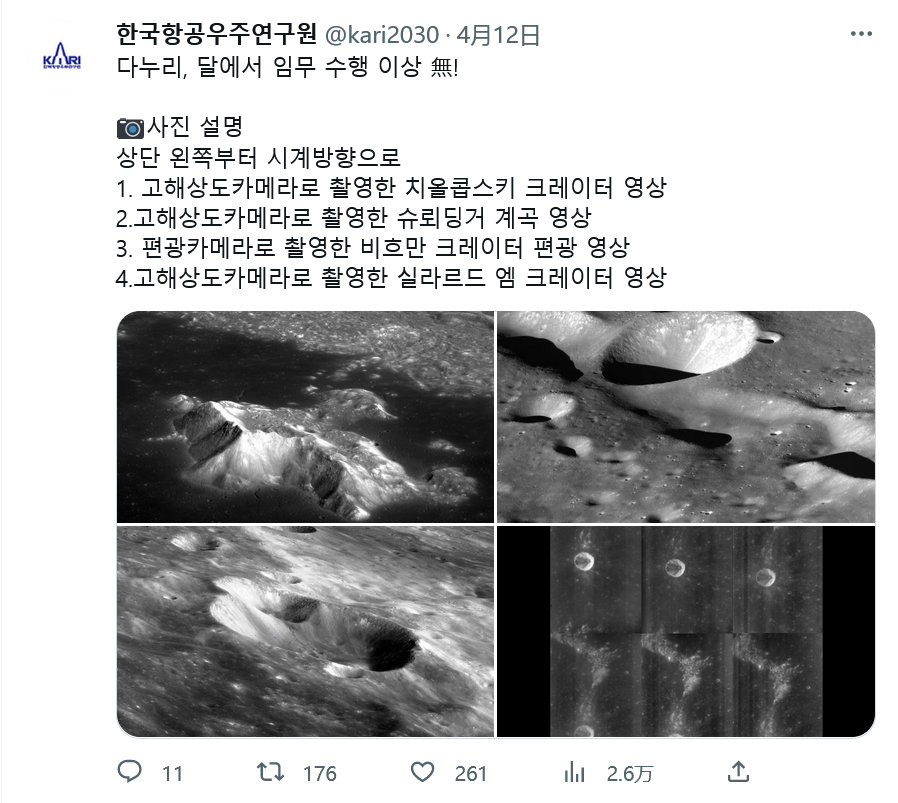The image size is (898, 803).
Task: Open the bottom-left Szilard M crater photo
Action: 305,631
